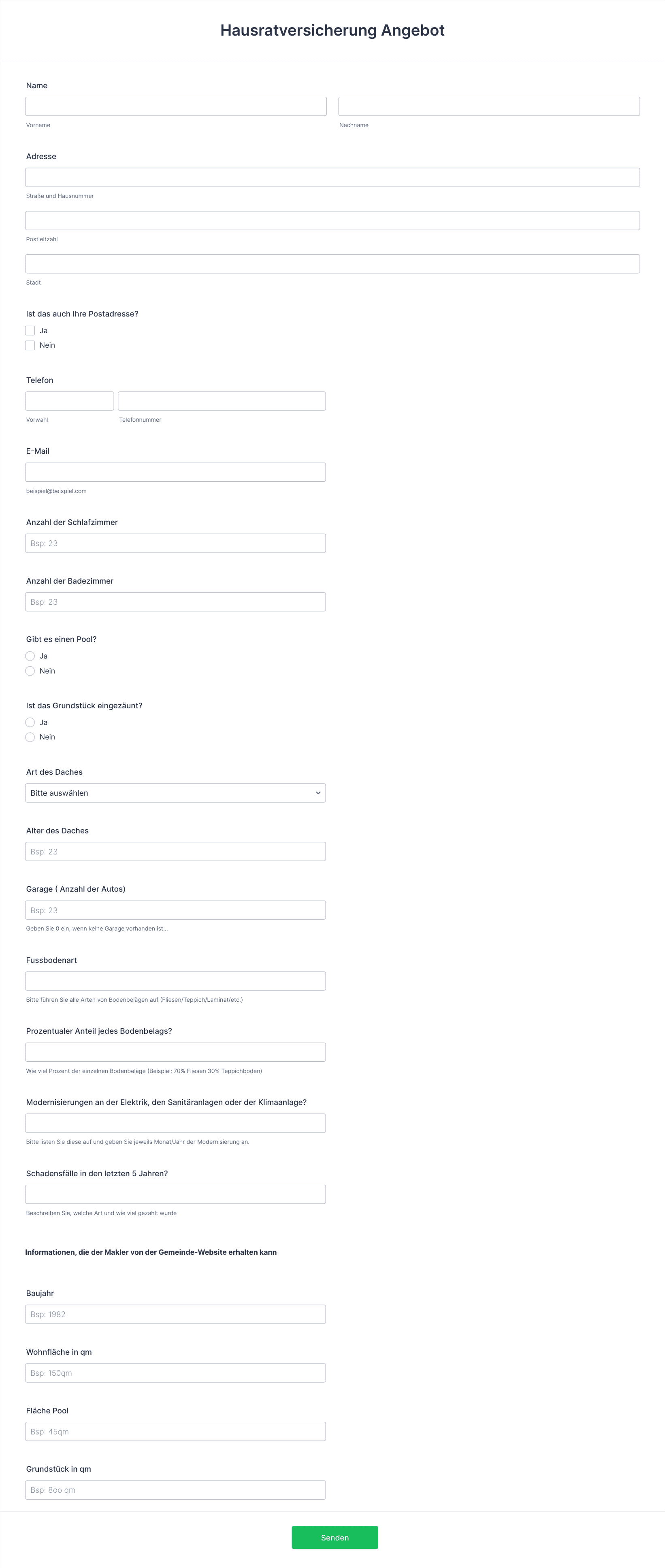
Task: Check the Ja box for Postadresse
Action: click(30, 331)
